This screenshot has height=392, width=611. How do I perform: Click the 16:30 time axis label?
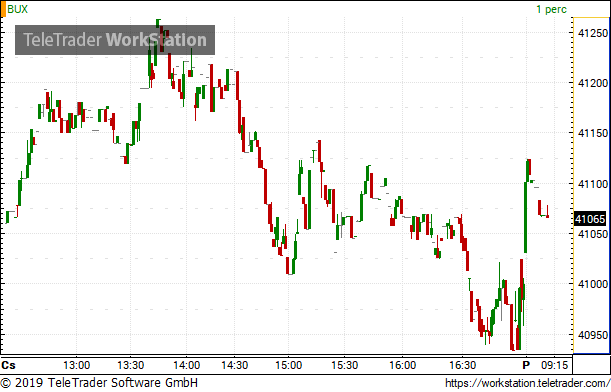pyautogui.click(x=463, y=366)
